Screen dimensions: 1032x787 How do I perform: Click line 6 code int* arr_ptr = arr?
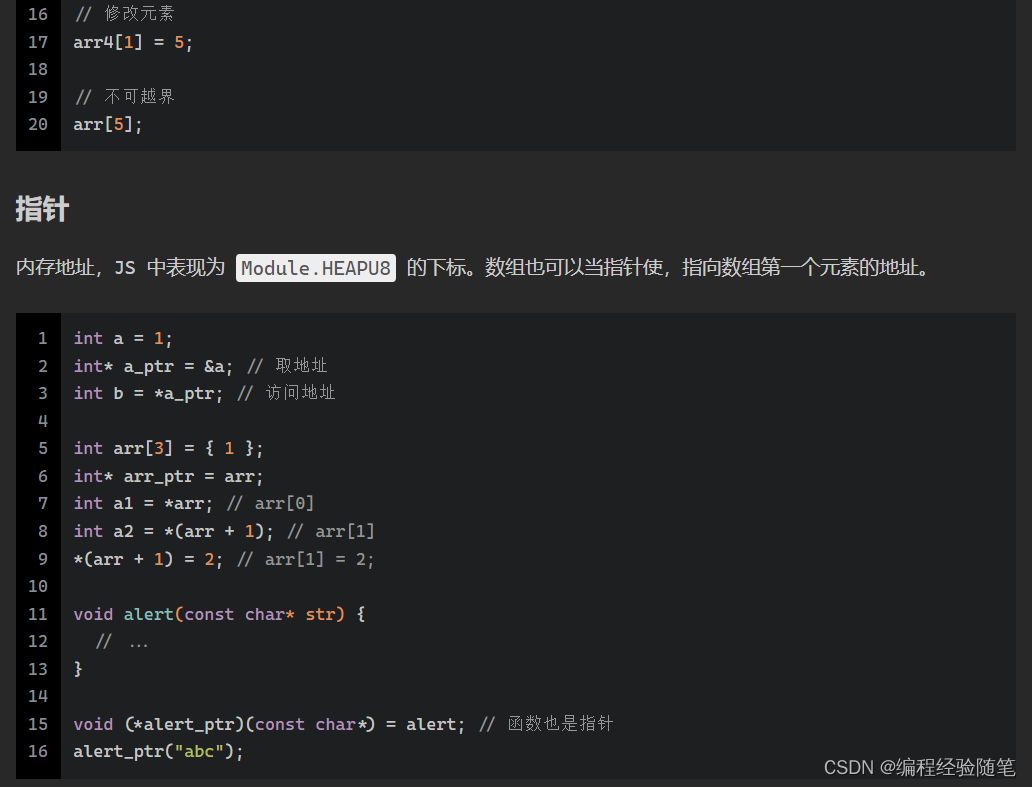coord(167,476)
